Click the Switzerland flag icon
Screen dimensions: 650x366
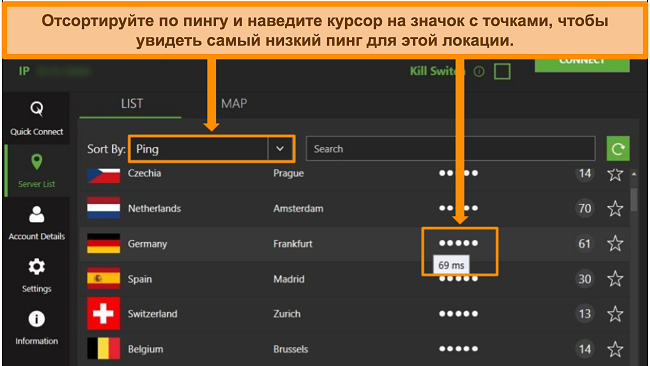pos(104,313)
